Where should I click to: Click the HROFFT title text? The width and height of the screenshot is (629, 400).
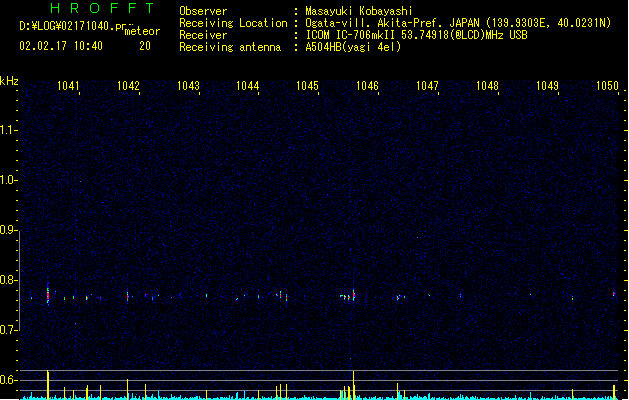tap(102, 8)
